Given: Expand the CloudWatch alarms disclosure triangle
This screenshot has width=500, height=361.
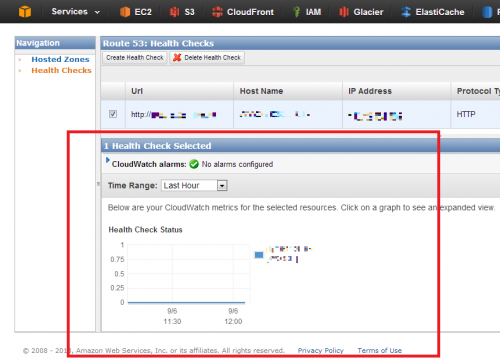Looking at the screenshot, I should (108, 160).
